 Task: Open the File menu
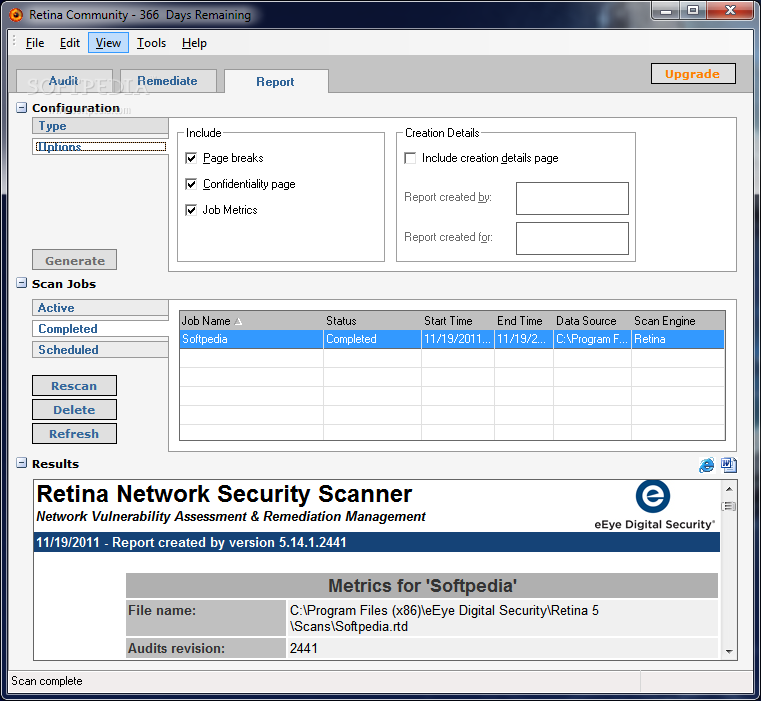pos(35,43)
